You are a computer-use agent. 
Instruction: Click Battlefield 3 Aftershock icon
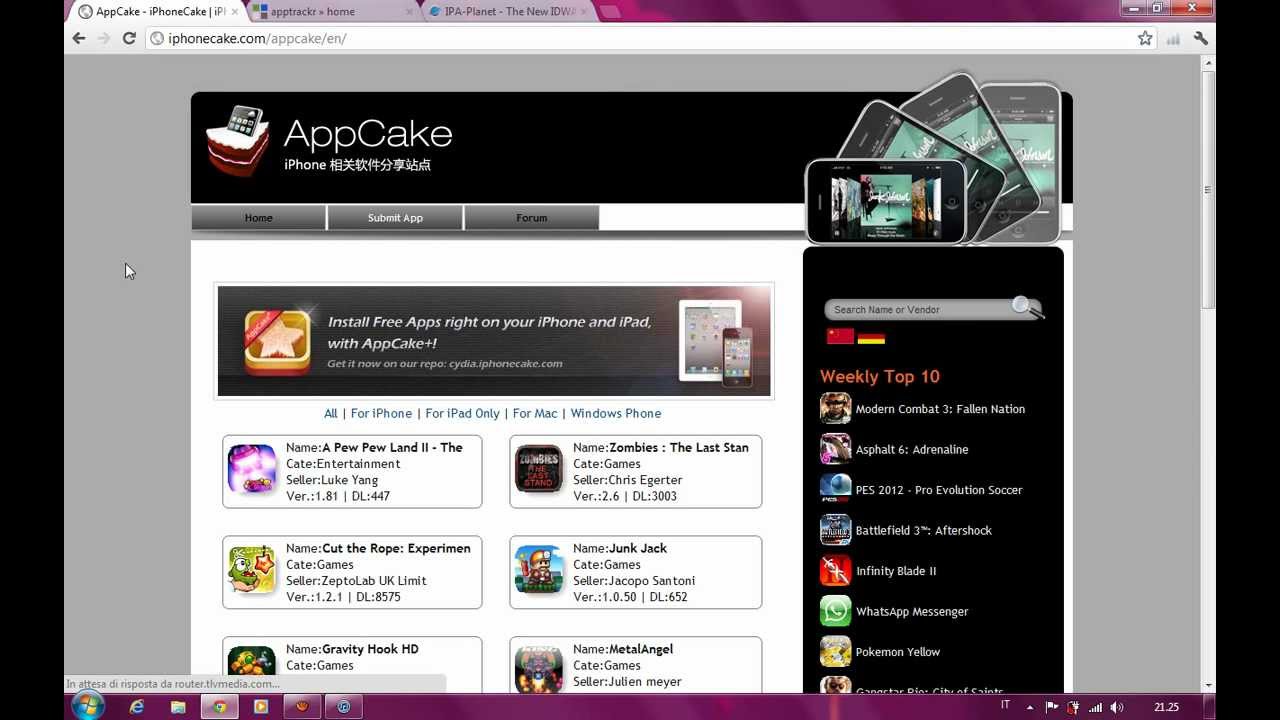pos(835,530)
